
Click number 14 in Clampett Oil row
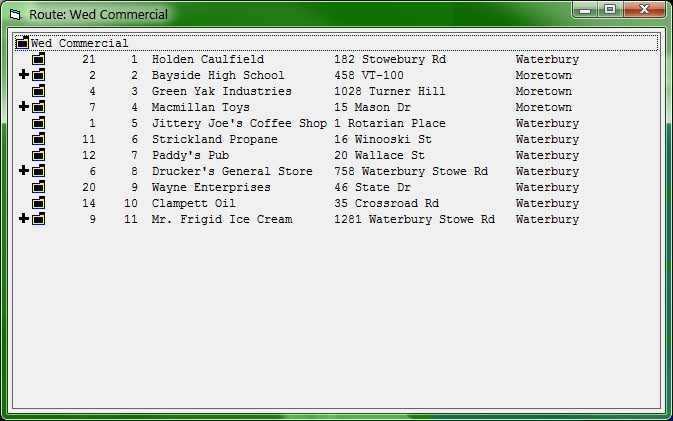coord(89,203)
